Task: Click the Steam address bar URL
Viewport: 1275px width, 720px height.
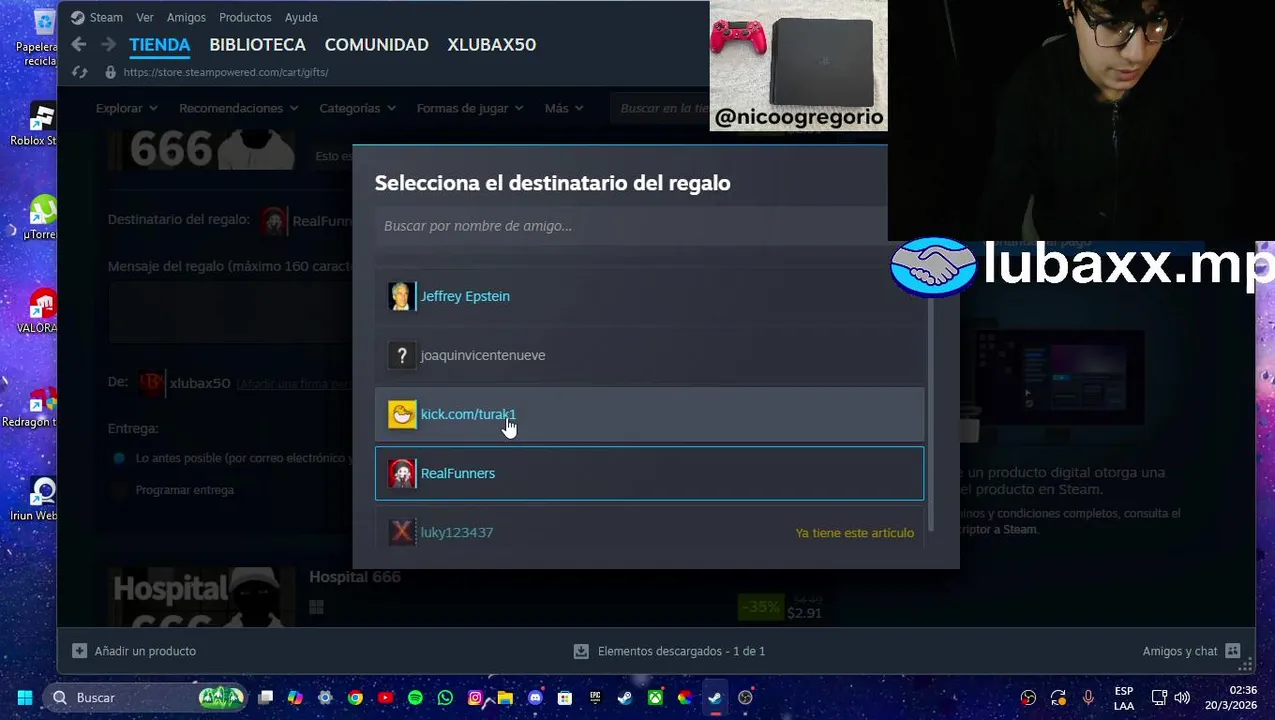Action: pyautogui.click(x=226, y=72)
